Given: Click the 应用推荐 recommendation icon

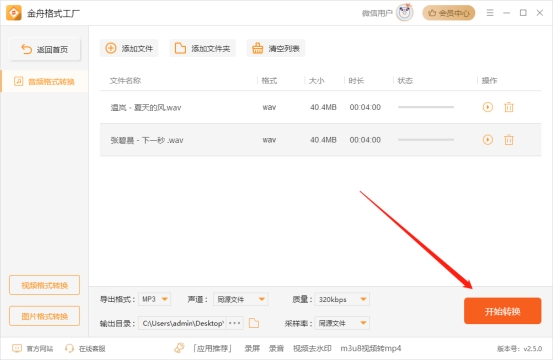Looking at the screenshot, I should 179,348.
